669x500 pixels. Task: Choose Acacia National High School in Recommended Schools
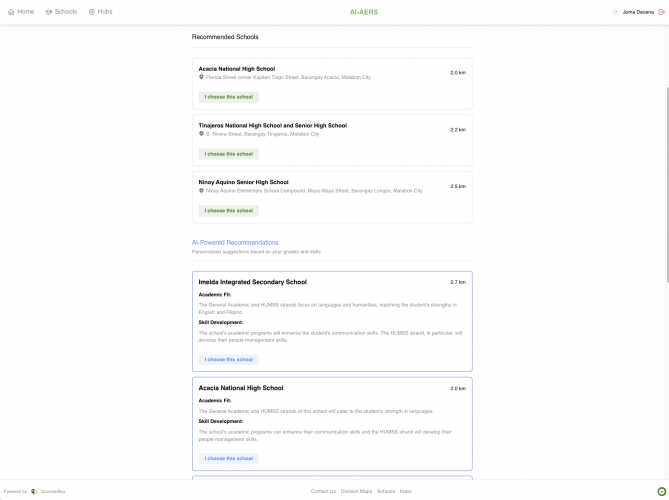coord(229,97)
